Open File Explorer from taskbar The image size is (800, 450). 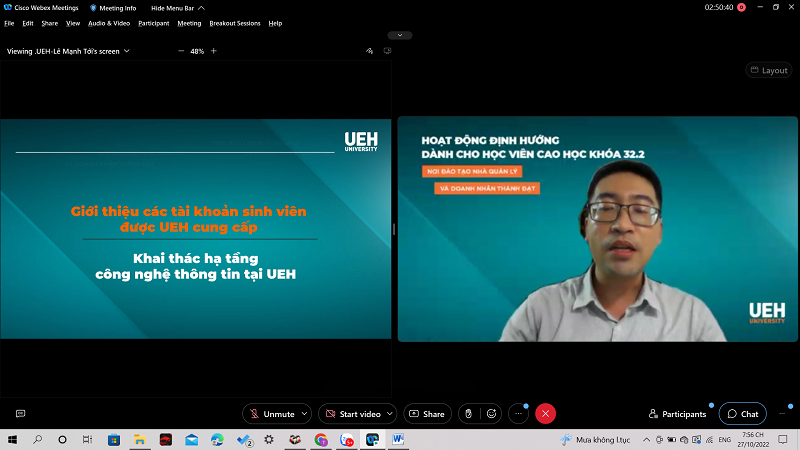[x=140, y=439]
